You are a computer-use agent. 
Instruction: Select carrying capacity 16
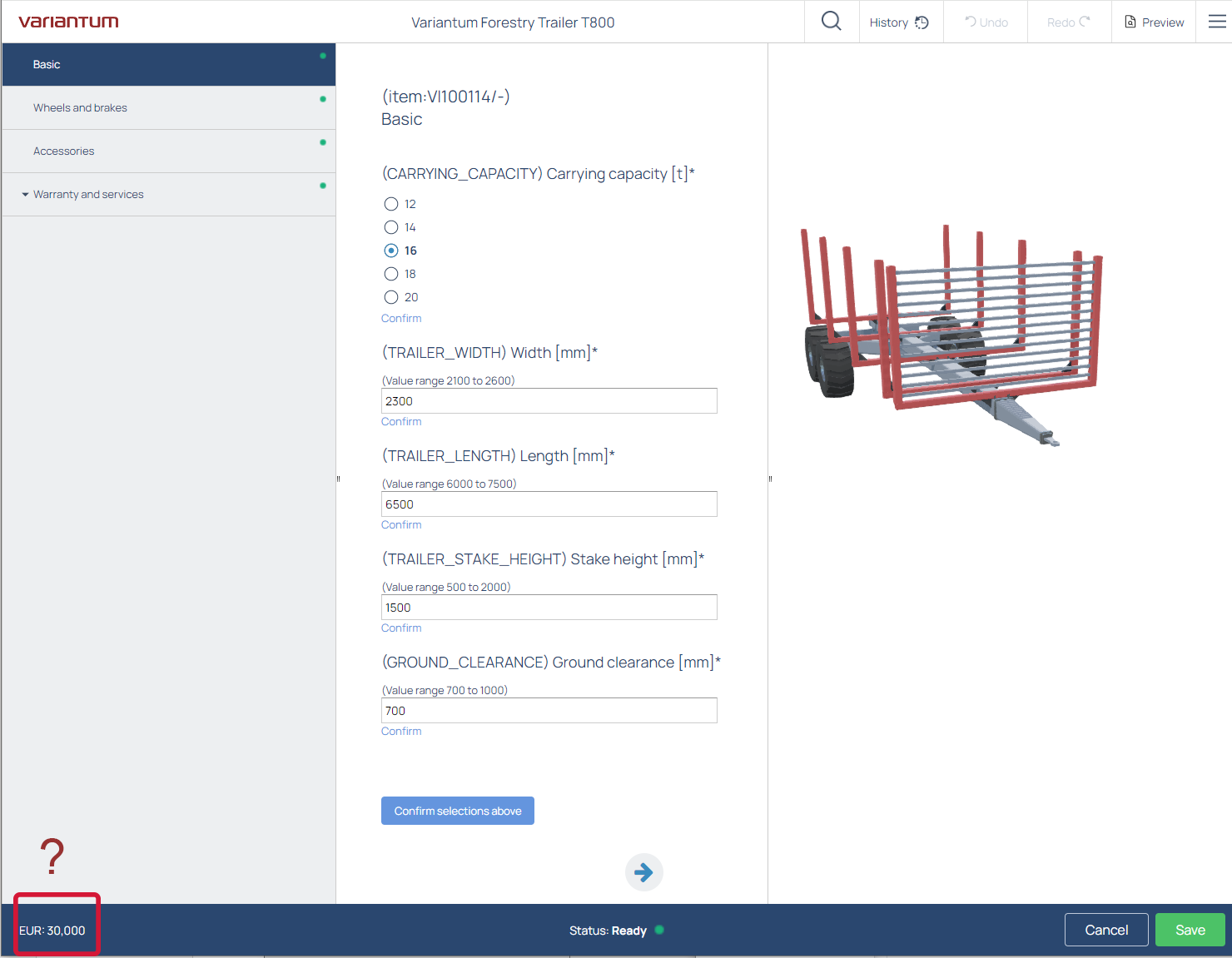391,251
